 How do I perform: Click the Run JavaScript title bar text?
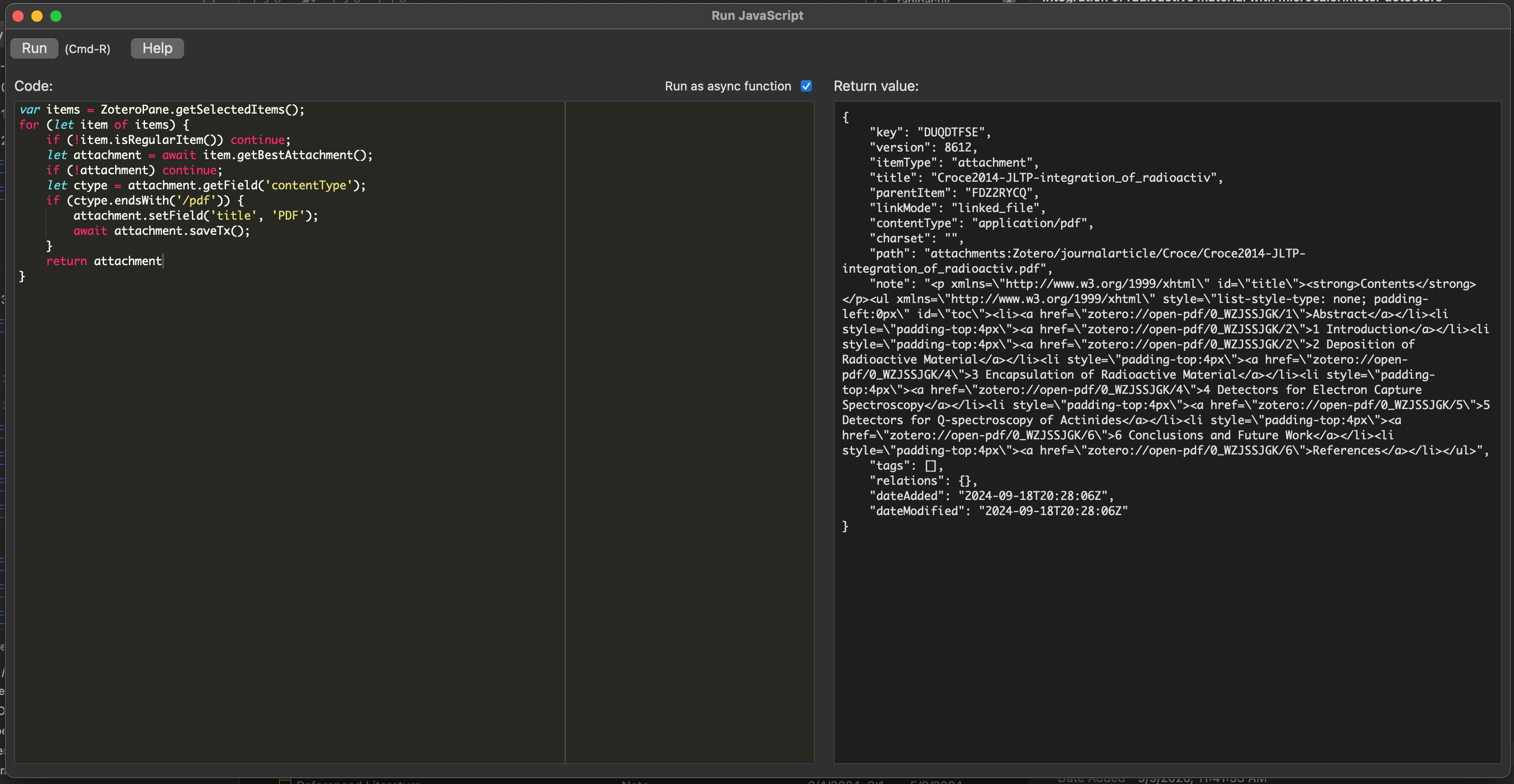pos(757,16)
